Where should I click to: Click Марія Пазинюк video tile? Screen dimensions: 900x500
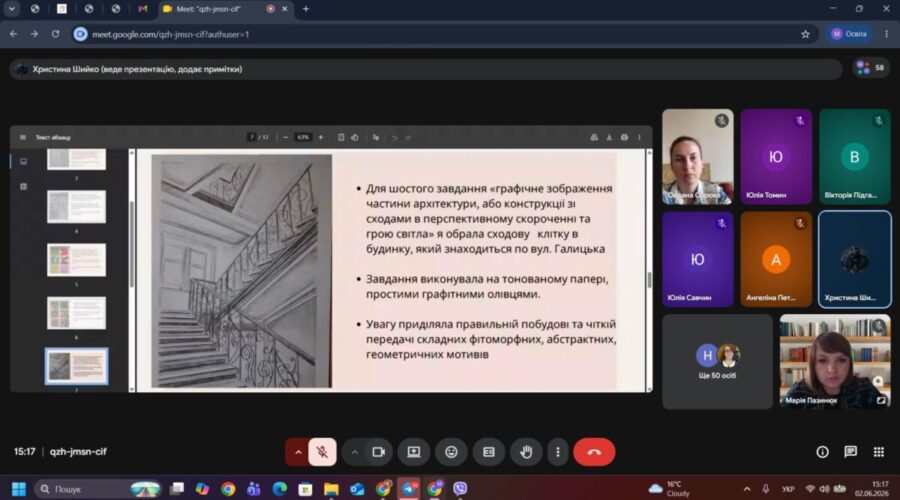[835, 362]
